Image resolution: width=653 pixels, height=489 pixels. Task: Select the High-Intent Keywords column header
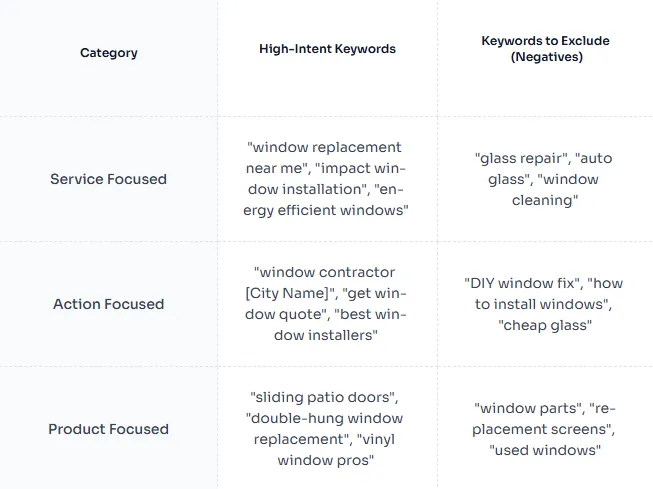click(327, 49)
